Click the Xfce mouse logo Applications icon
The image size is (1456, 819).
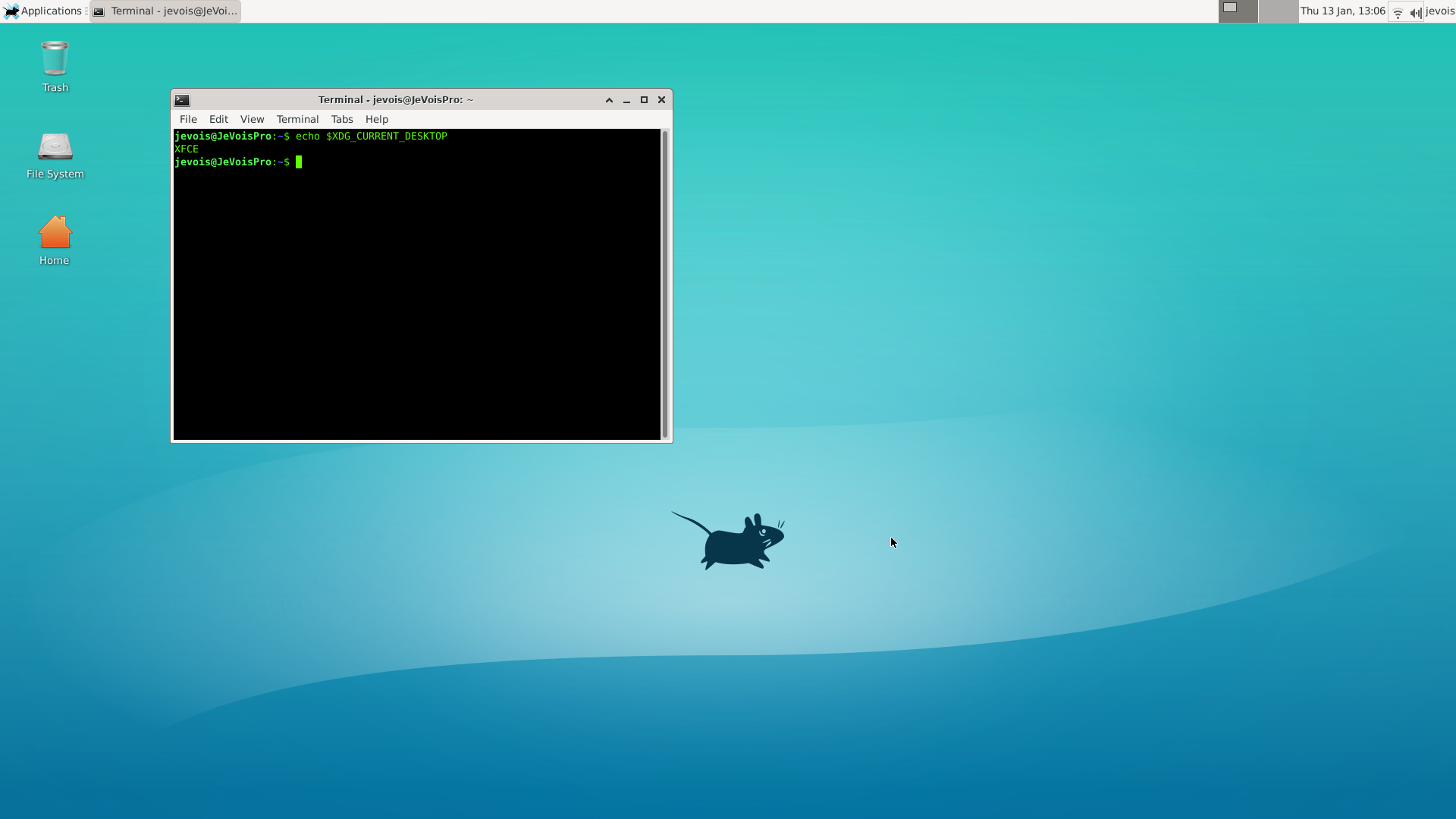point(11,11)
